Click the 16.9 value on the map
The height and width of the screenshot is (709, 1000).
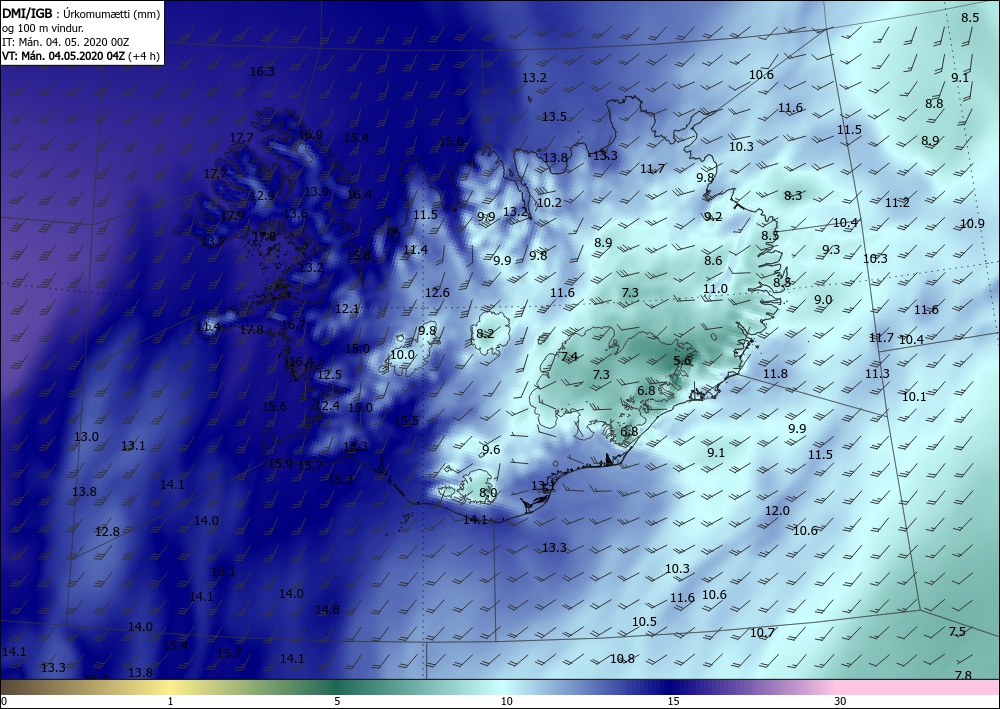click(310, 135)
